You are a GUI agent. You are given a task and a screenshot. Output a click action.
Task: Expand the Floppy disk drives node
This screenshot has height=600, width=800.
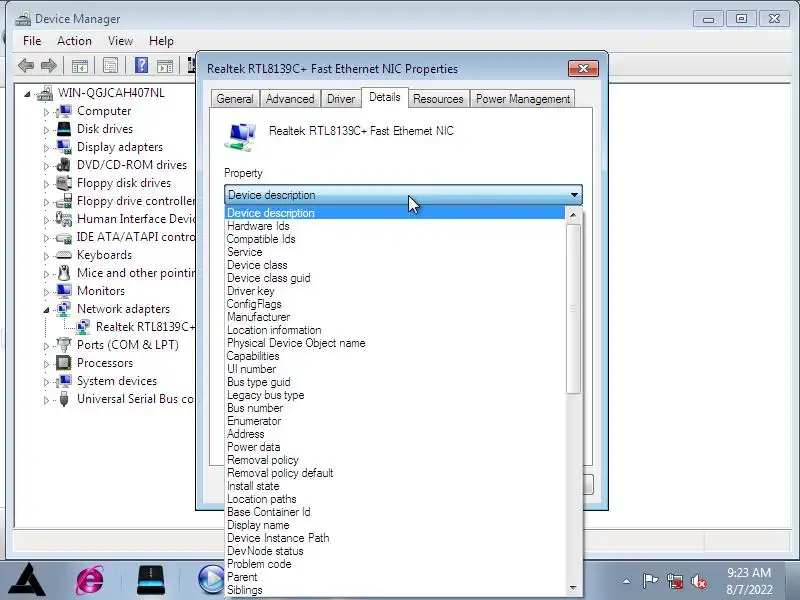pyautogui.click(x=46, y=184)
